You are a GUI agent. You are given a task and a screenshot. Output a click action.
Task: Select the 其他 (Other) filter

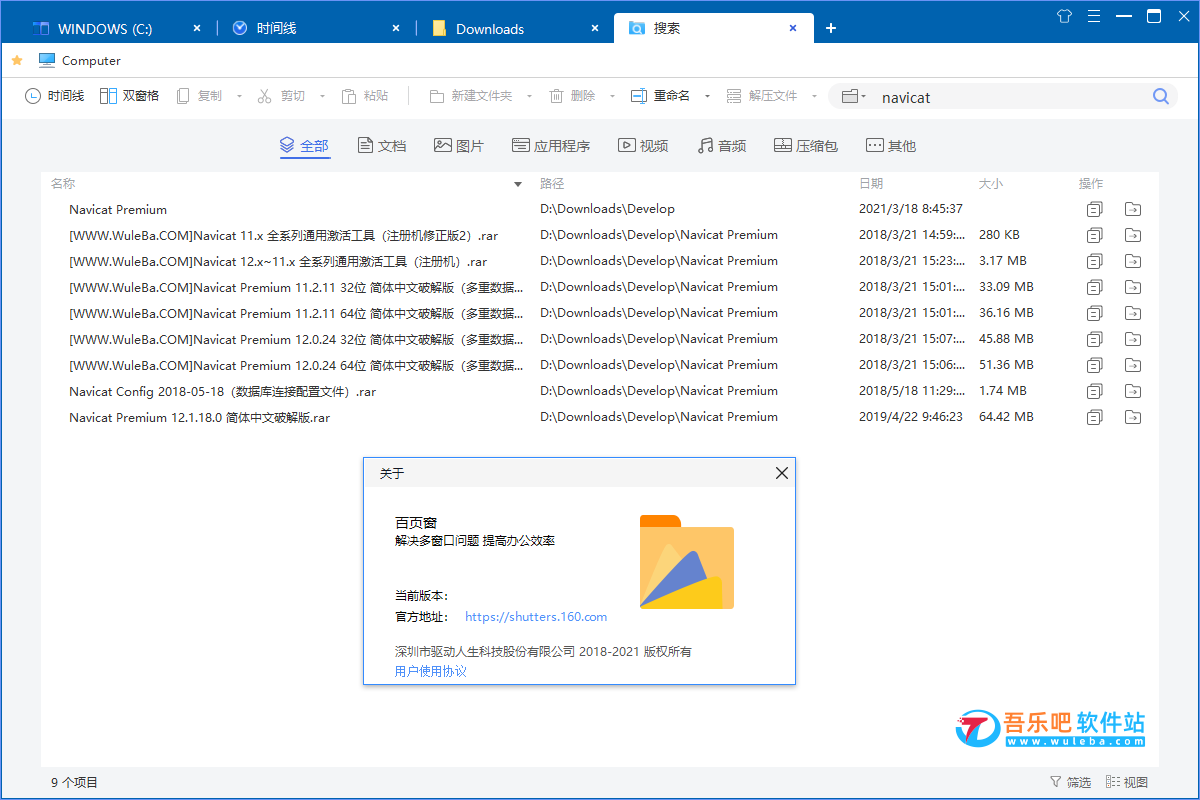[x=891, y=146]
